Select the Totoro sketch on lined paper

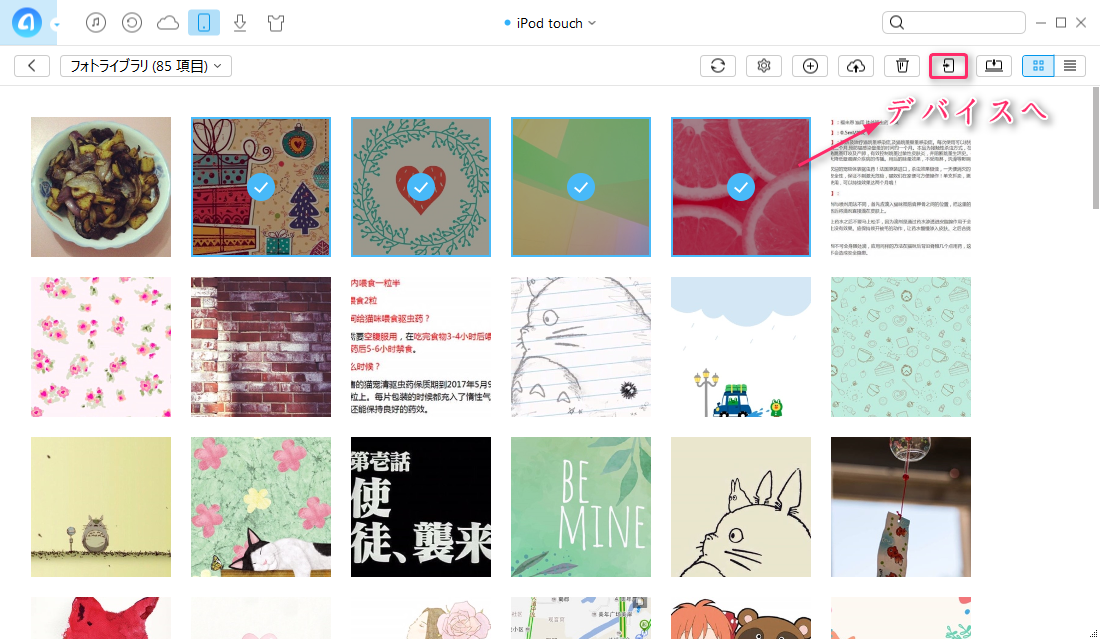tap(581, 347)
